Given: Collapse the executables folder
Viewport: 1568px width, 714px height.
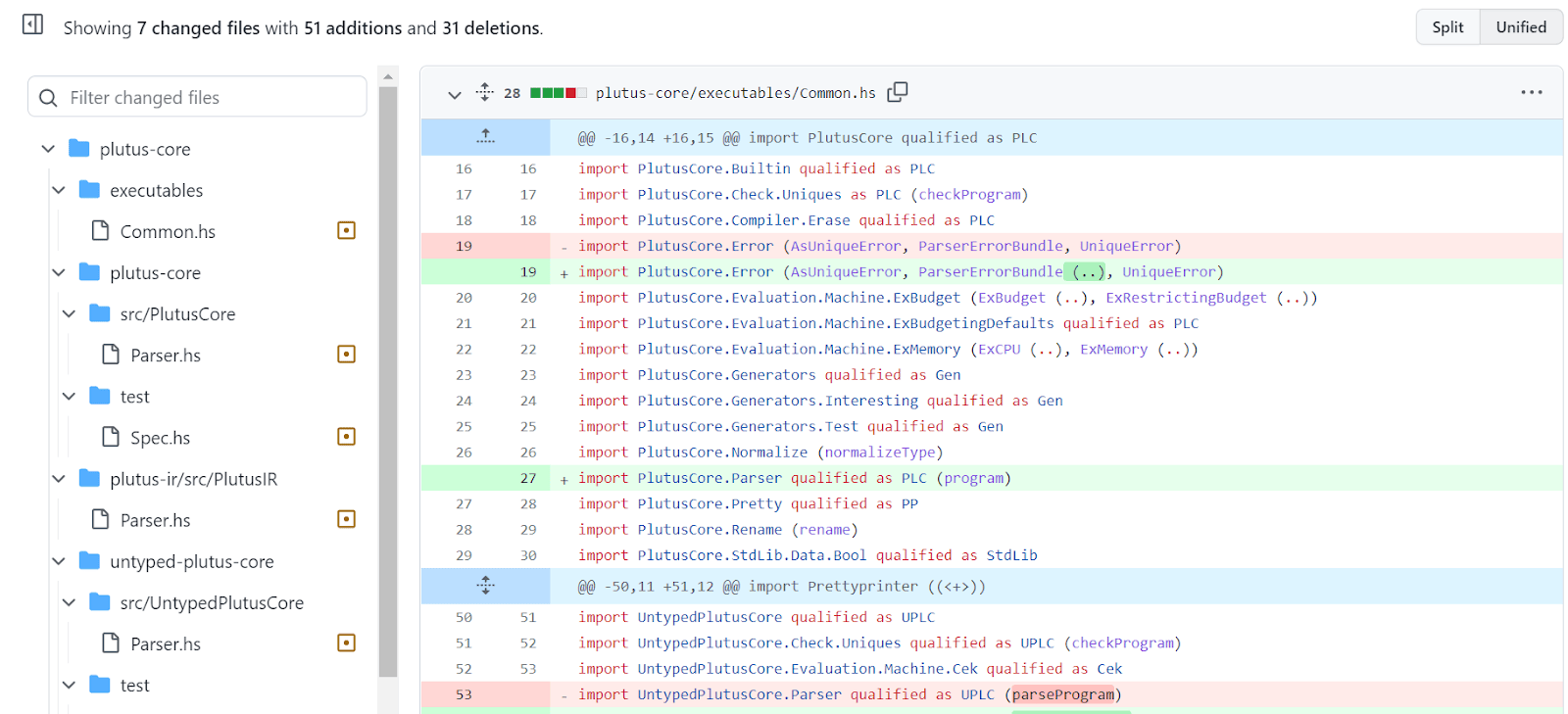Looking at the screenshot, I should (x=59, y=190).
